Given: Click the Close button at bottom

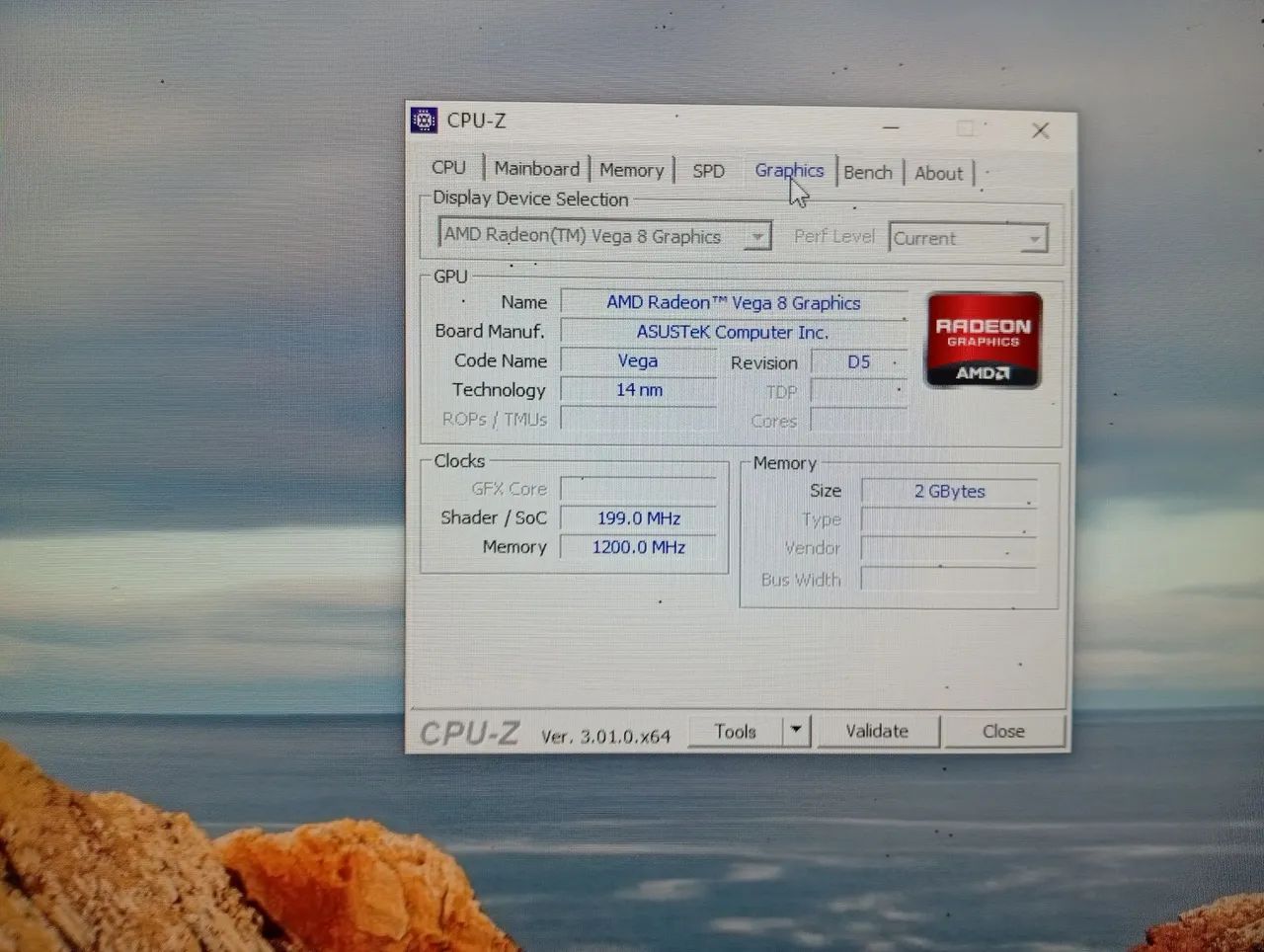Looking at the screenshot, I should [1003, 732].
